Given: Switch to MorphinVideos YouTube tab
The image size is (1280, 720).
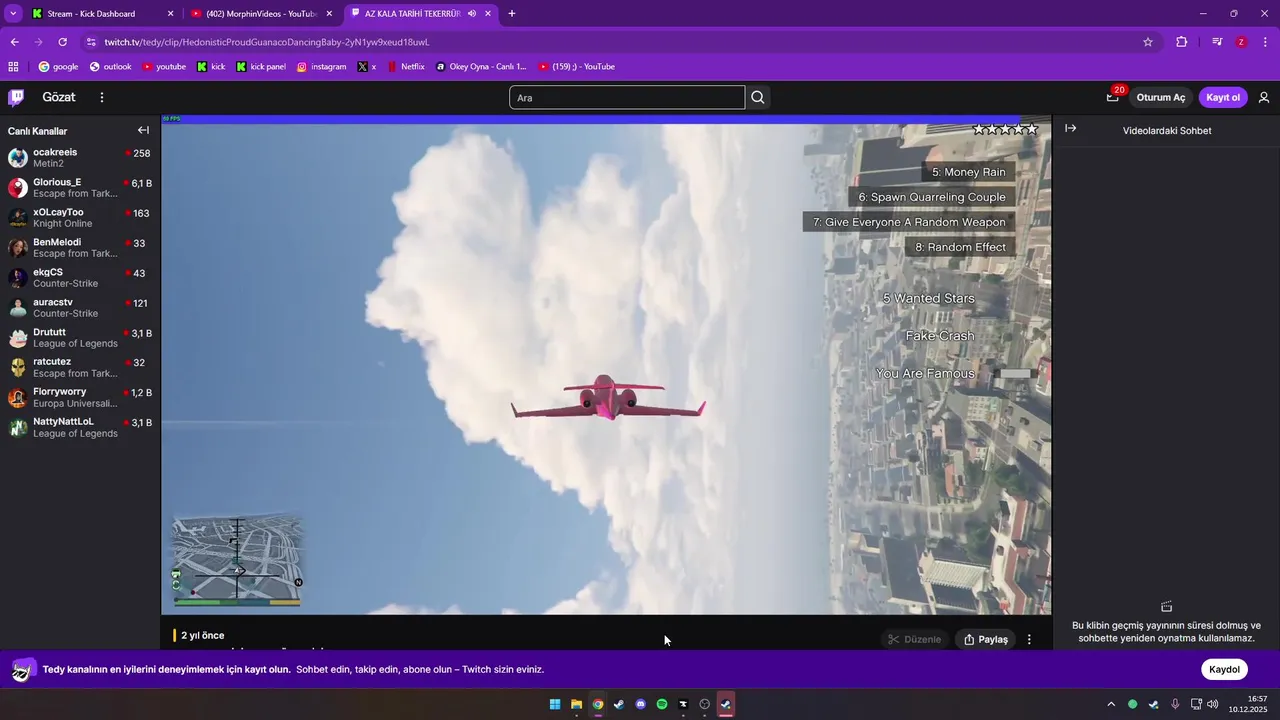Looking at the screenshot, I should (x=261, y=14).
